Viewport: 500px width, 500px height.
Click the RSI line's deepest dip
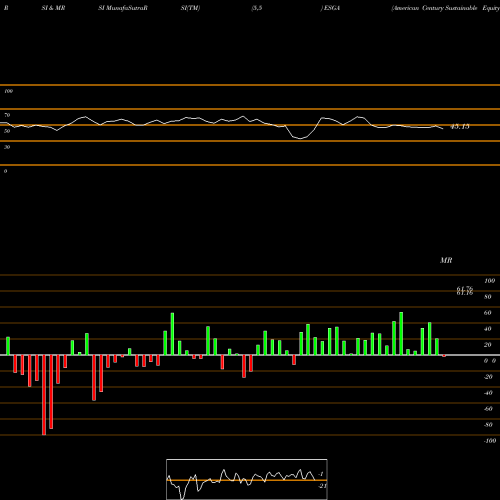[x=301, y=138]
